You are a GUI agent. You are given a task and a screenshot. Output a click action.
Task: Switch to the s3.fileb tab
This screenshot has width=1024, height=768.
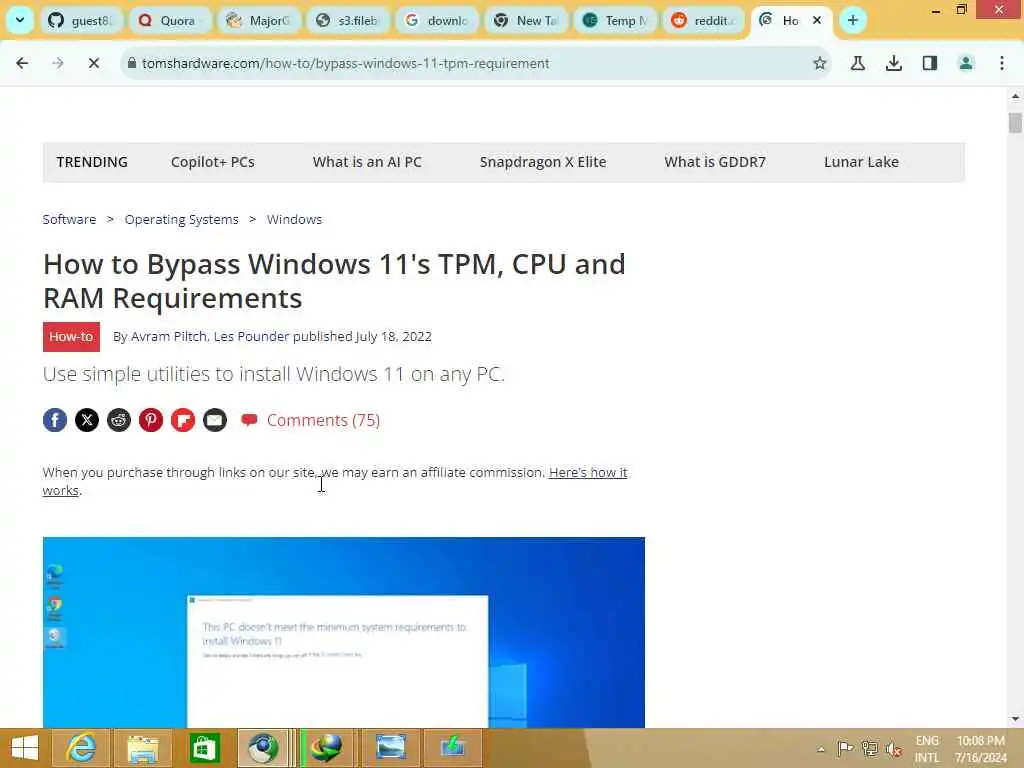(x=347, y=20)
